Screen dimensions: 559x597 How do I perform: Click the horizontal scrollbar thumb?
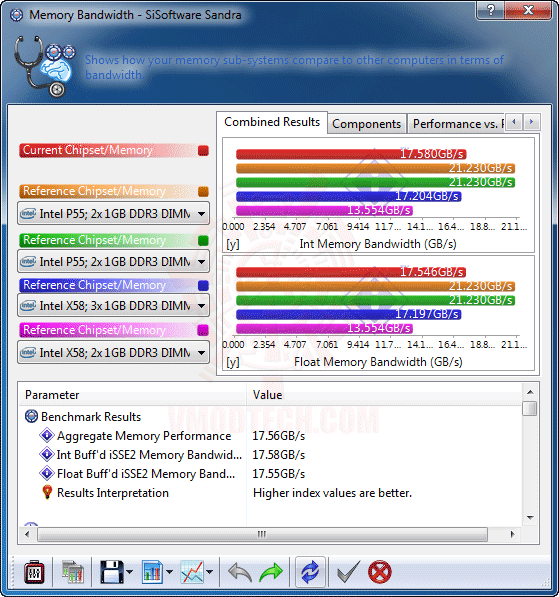pos(262,534)
